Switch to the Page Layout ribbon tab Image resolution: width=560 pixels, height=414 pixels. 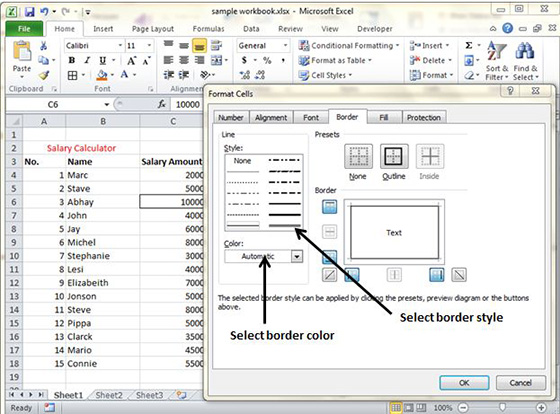[153, 29]
